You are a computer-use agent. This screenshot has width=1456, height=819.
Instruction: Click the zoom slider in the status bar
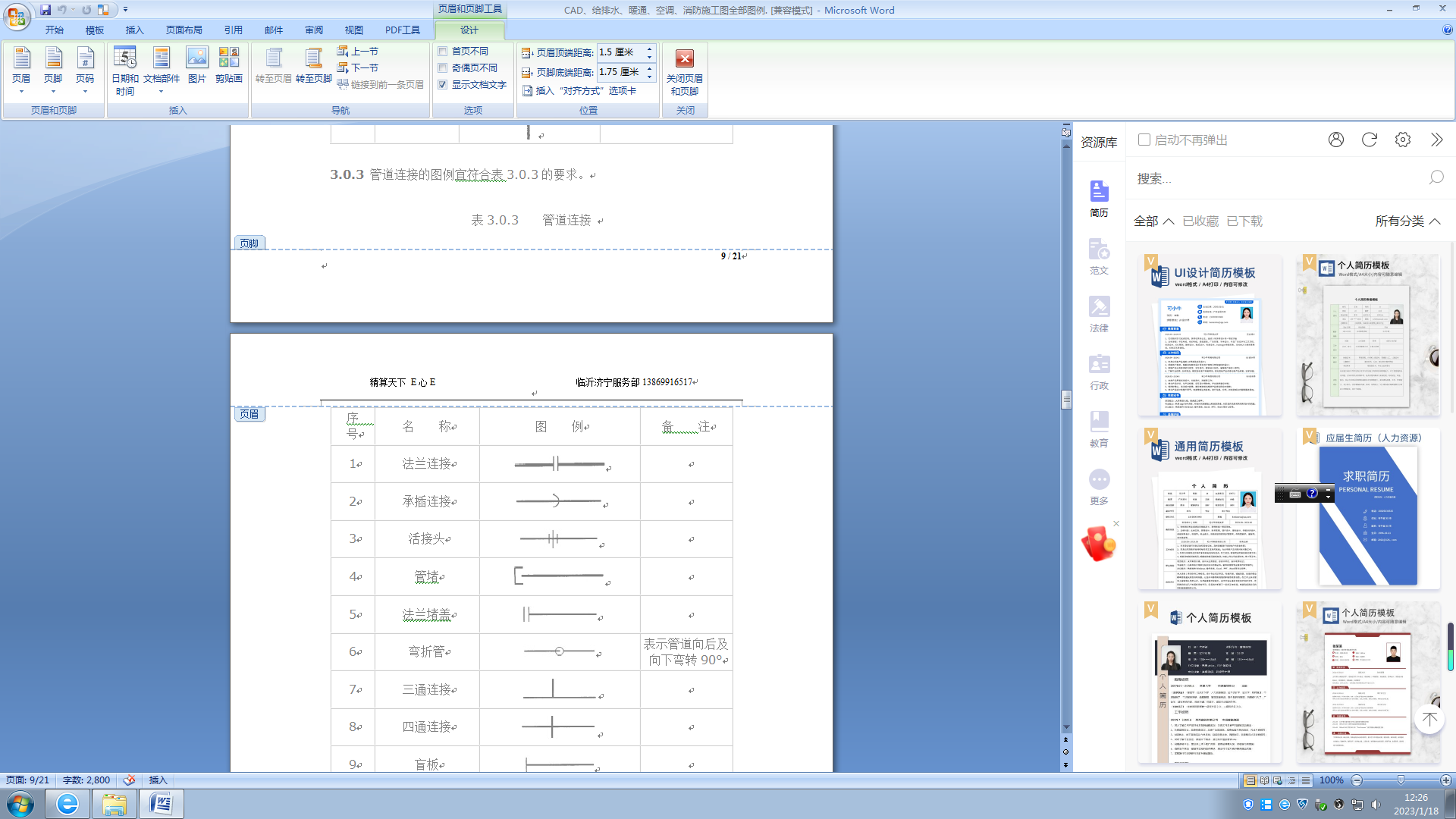[1400, 780]
